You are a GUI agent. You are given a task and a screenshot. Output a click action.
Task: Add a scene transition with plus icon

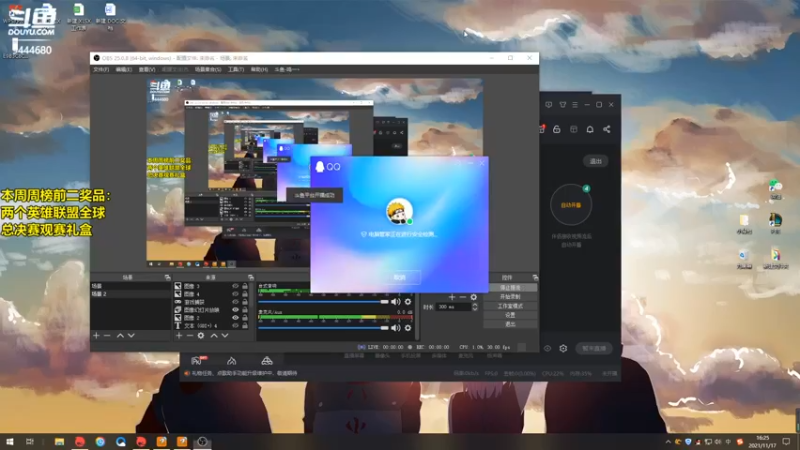point(452,297)
